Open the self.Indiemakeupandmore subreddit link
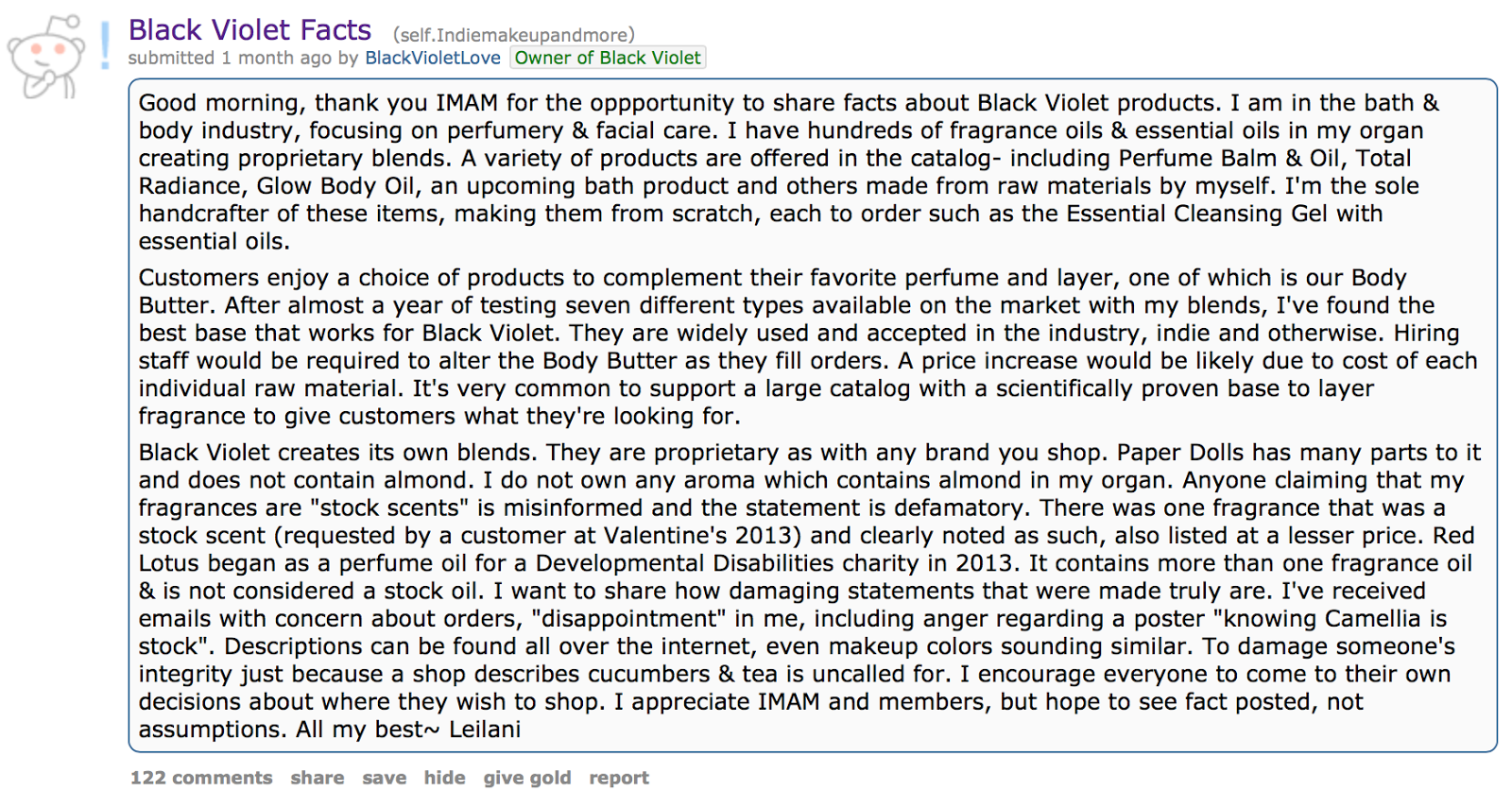This screenshot has width=1512, height=791. pos(514,35)
